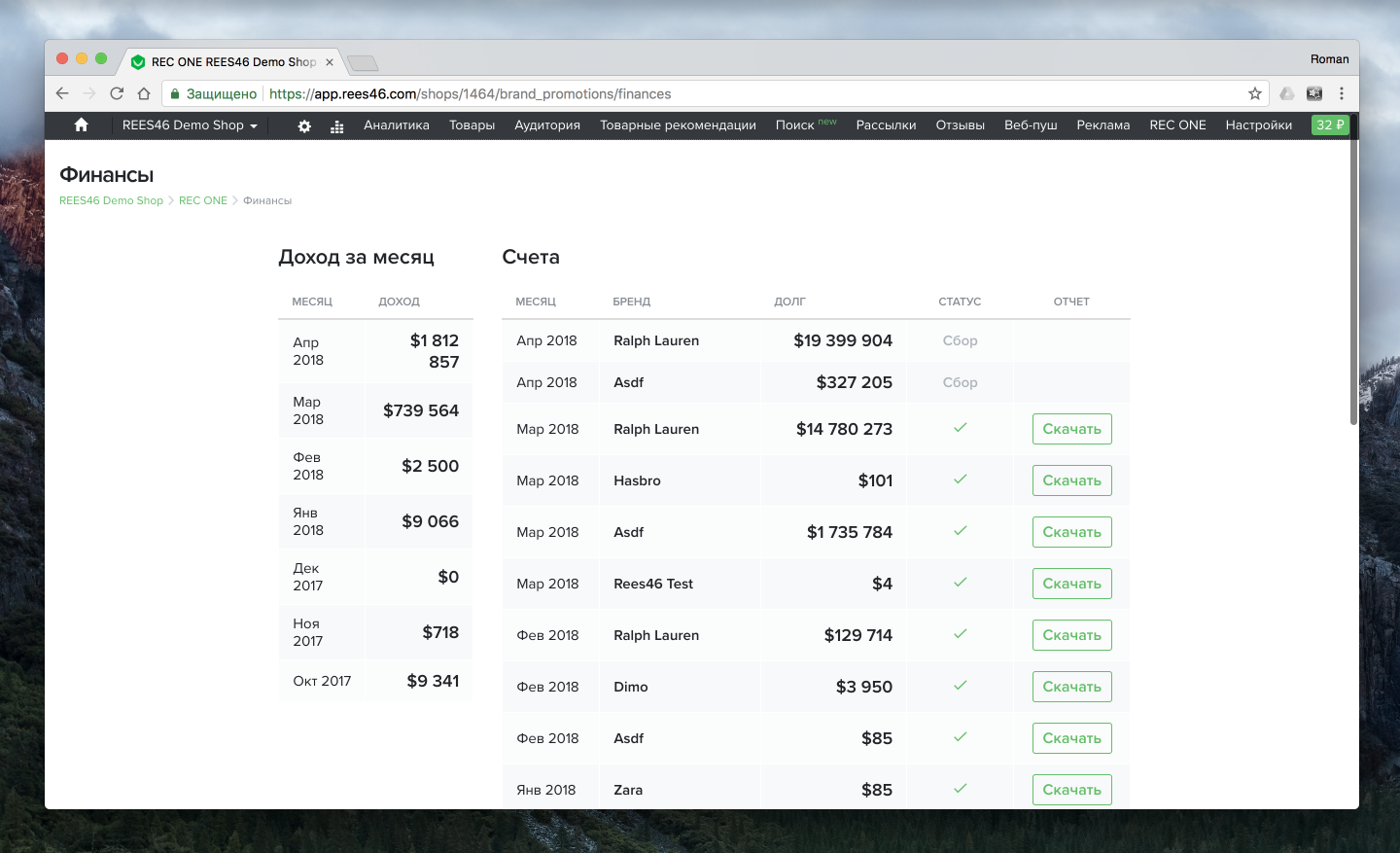Go back with browser back arrow
1400x853 pixels.
pyautogui.click(x=62, y=93)
